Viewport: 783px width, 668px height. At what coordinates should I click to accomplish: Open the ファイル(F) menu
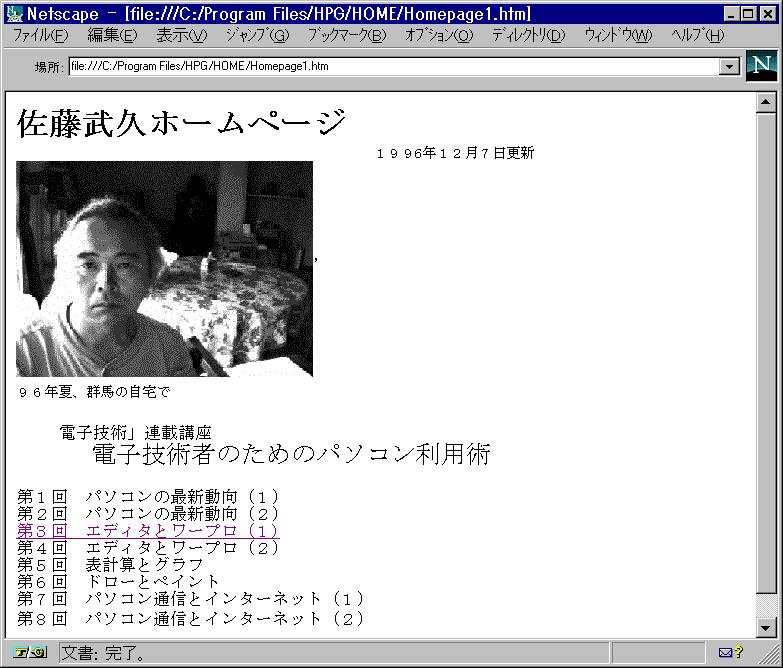tap(40, 35)
